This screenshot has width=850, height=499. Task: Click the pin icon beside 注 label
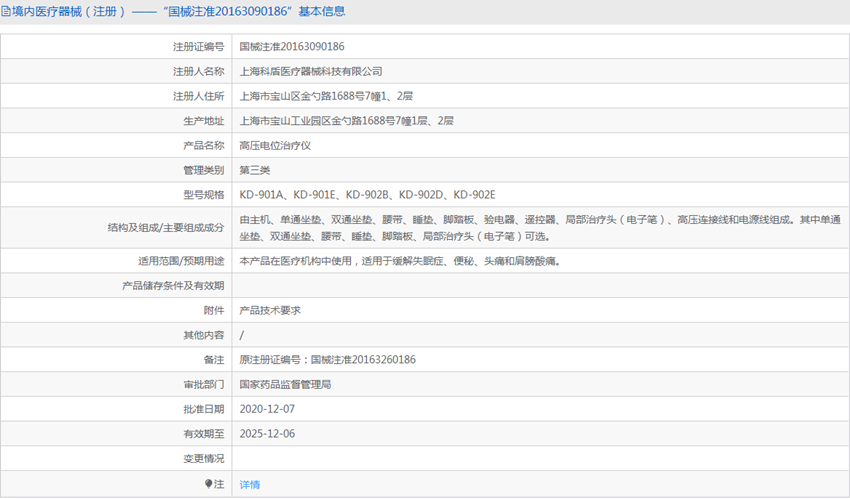(x=209, y=484)
